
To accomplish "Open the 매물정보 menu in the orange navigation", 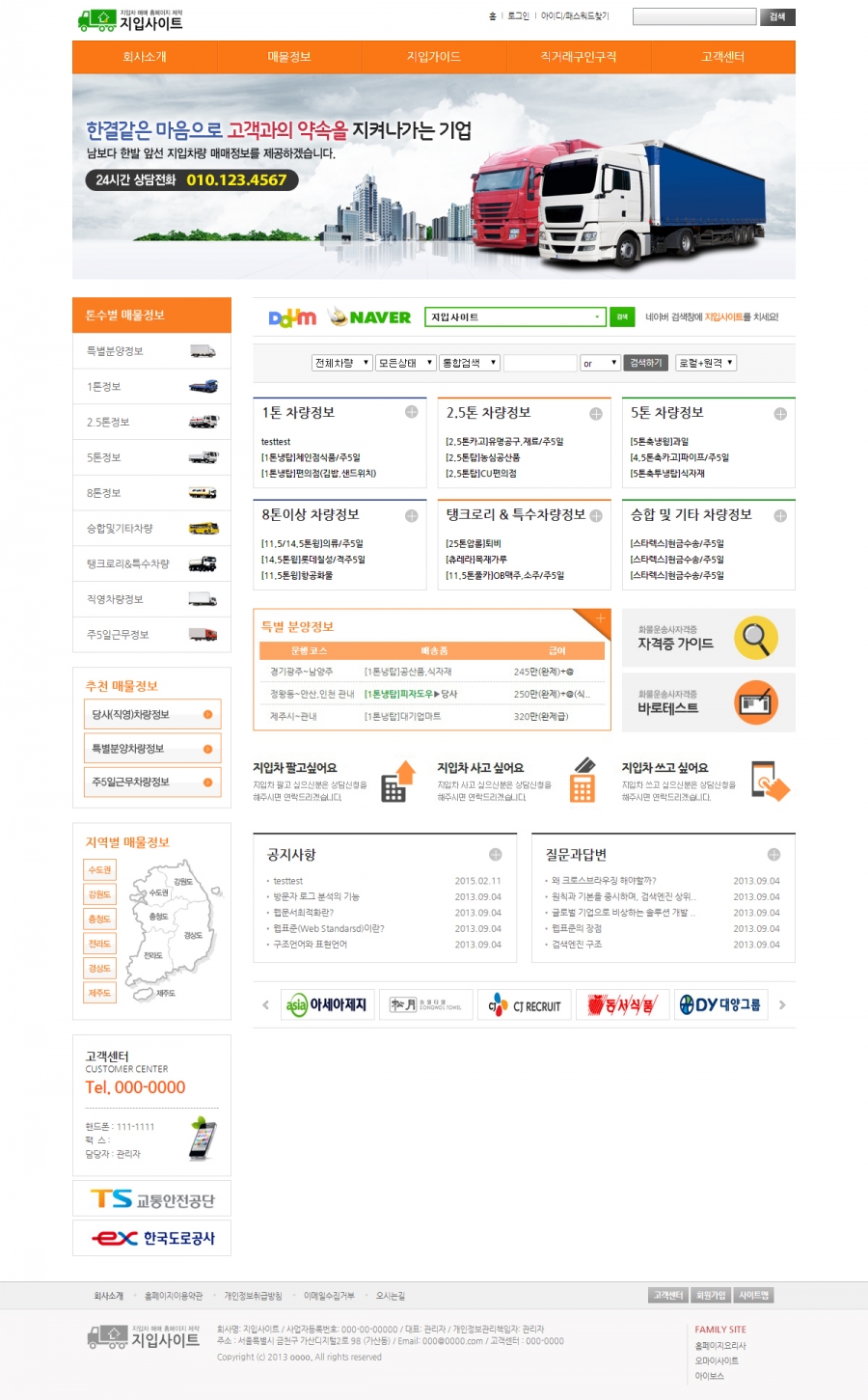I will point(289,57).
